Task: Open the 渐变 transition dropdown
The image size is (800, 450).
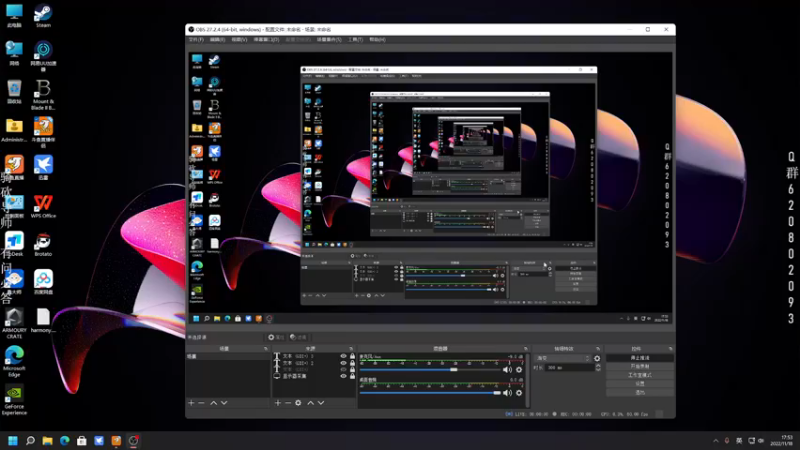Action: tap(563, 358)
